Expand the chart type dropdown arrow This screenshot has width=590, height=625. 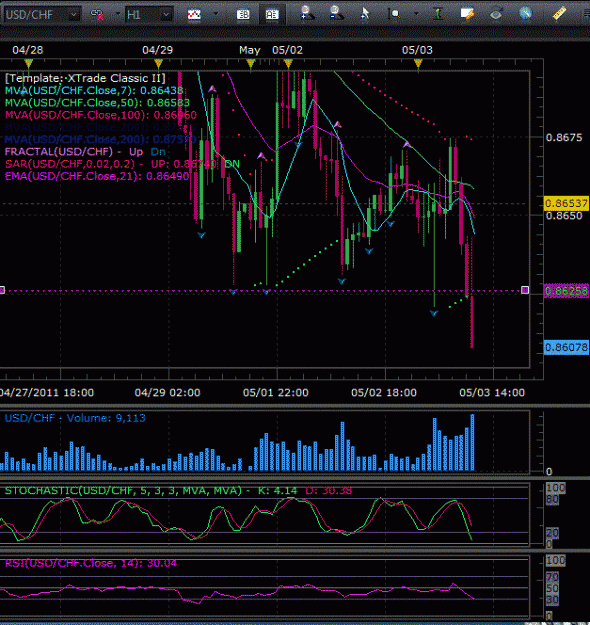[x=216, y=14]
